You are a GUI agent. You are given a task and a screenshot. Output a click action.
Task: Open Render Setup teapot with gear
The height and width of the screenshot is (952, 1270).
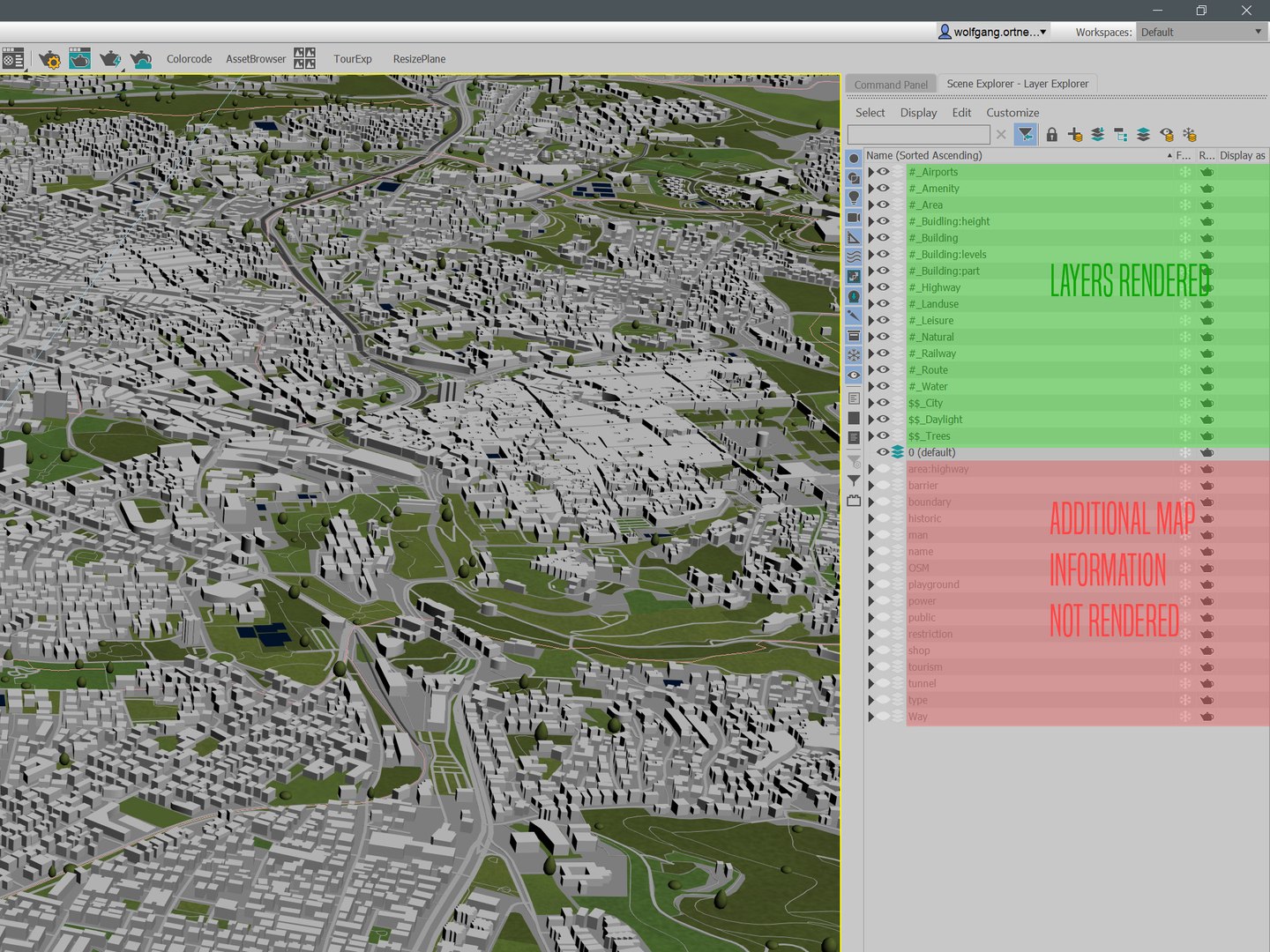click(x=49, y=59)
